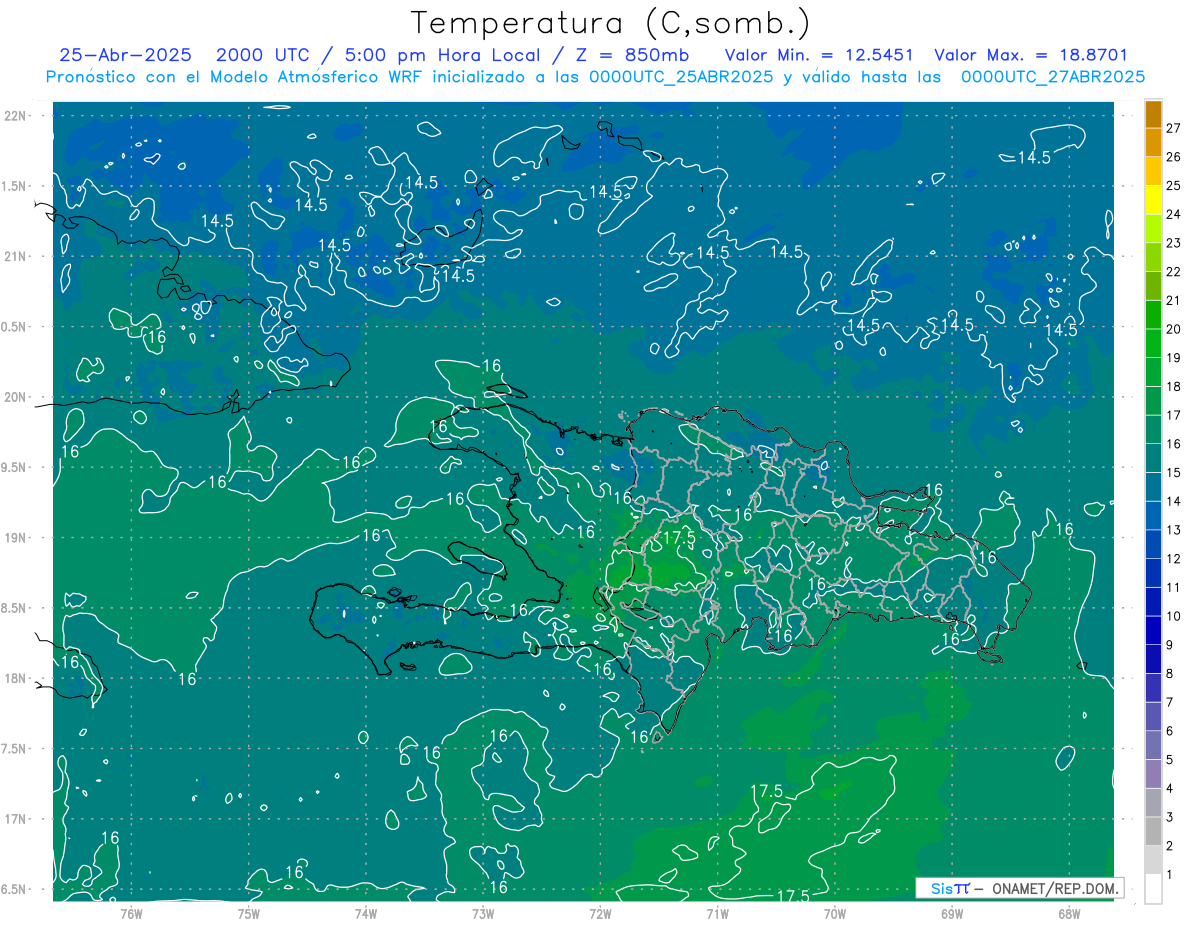Click the '74W' longitude axis label
The width and height of the screenshot is (1200, 927).
pyautogui.click(x=366, y=913)
